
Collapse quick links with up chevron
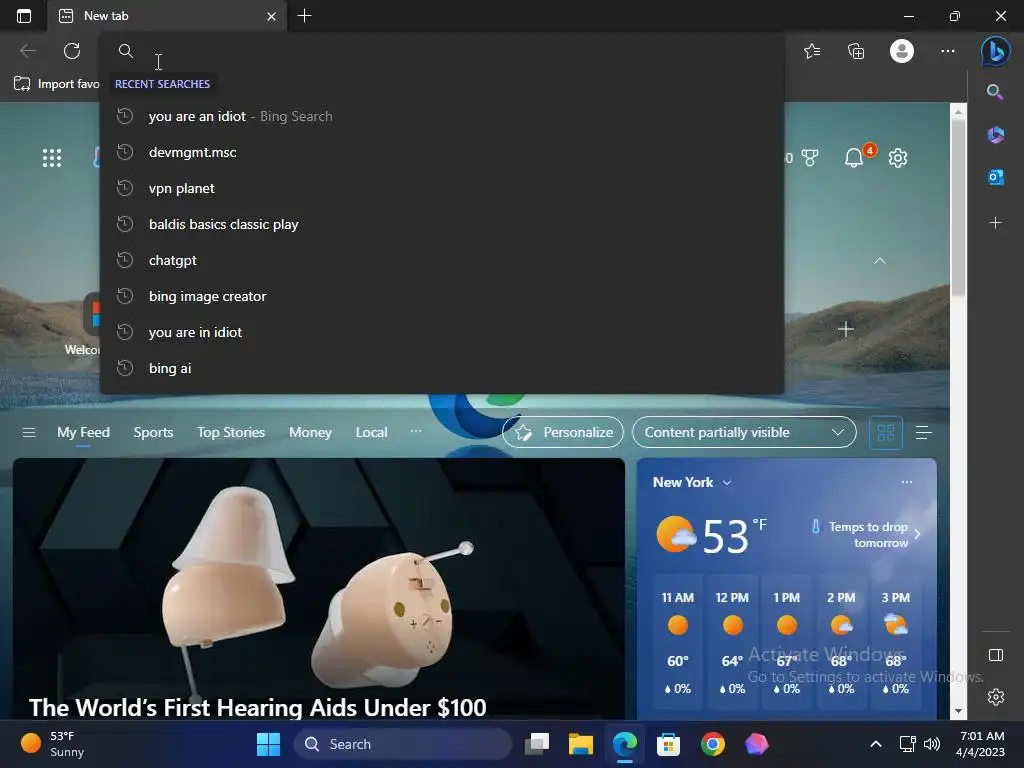pyautogui.click(x=880, y=261)
